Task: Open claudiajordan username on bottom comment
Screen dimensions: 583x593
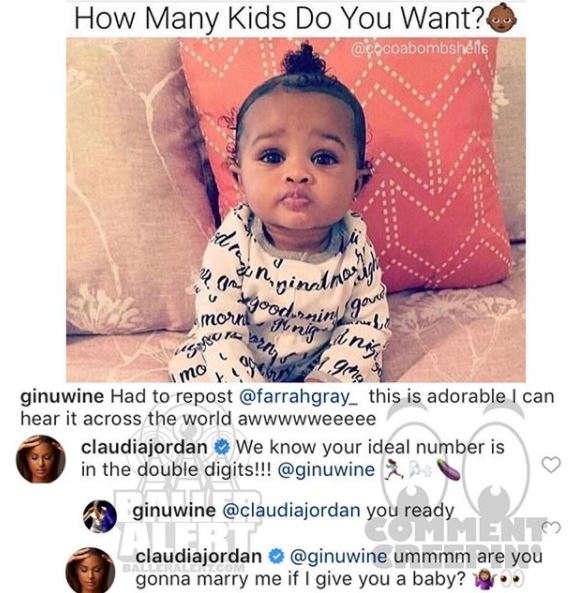Action: click(198, 556)
